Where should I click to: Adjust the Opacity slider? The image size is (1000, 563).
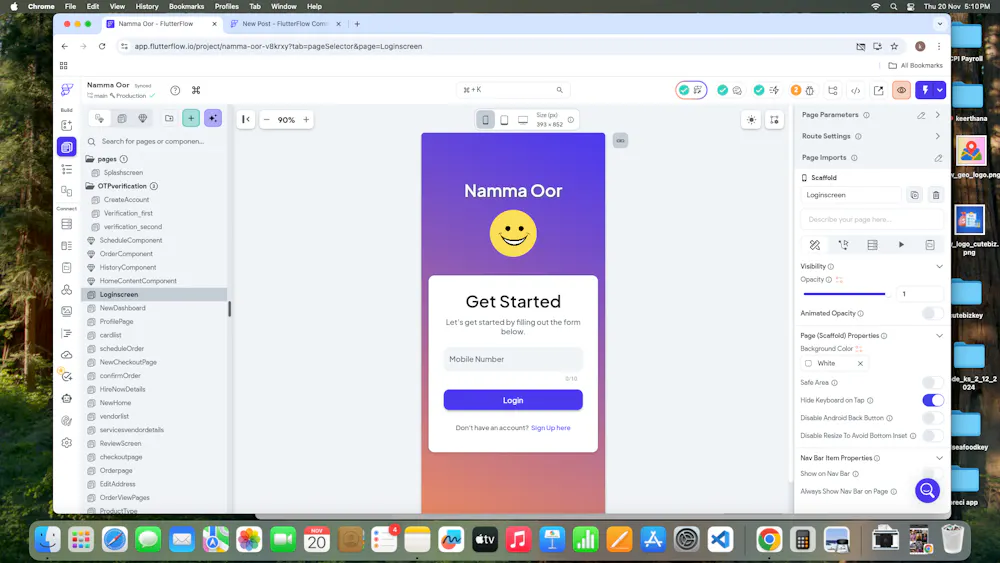pyautogui.click(x=845, y=294)
